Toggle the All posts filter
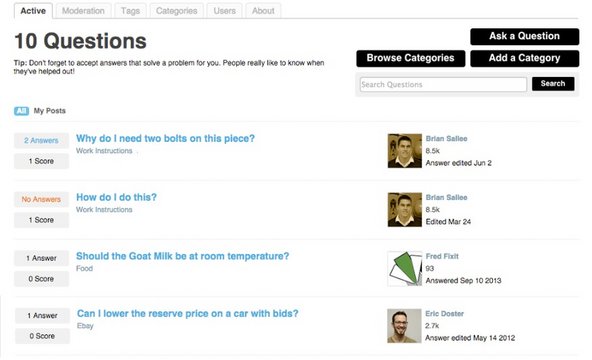 22,111
